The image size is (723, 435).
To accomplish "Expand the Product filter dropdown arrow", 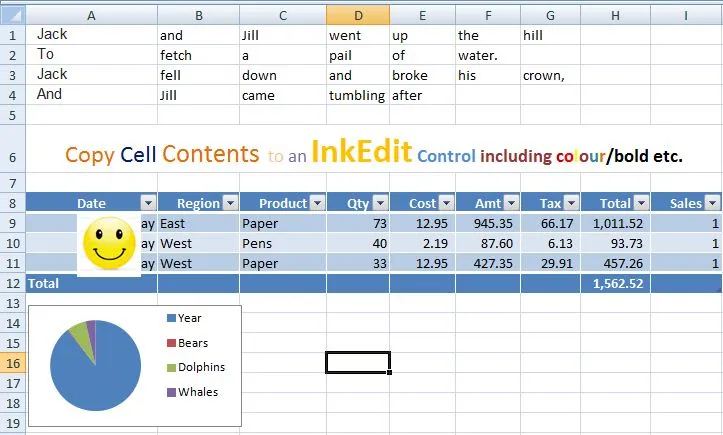I will 317,203.
